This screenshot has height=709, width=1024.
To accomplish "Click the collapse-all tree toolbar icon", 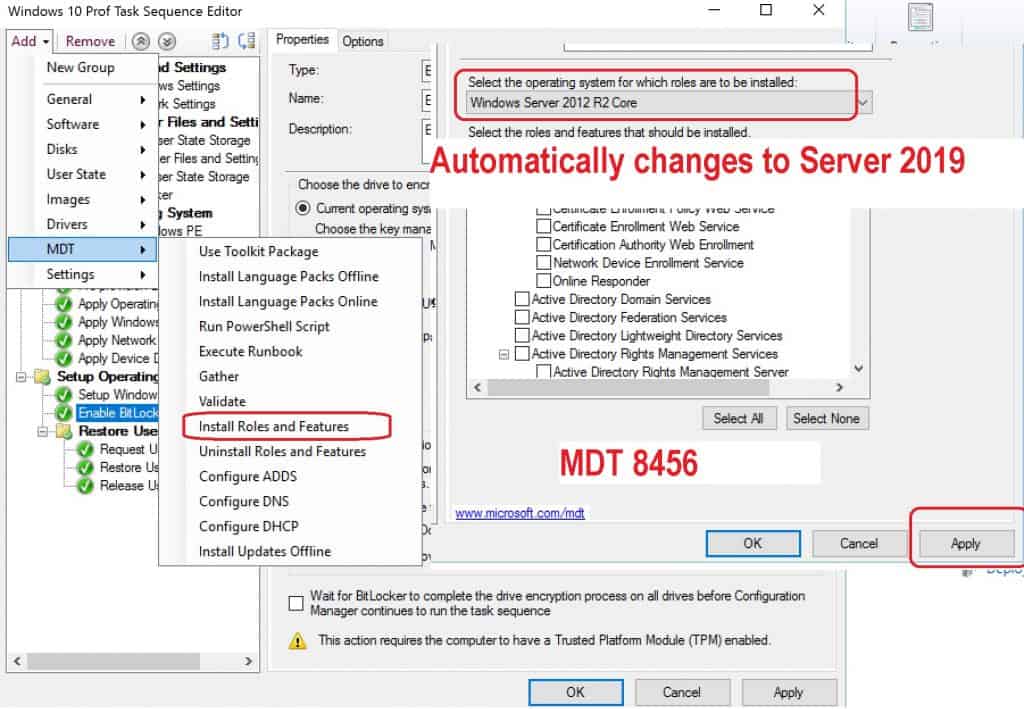I will [246, 41].
